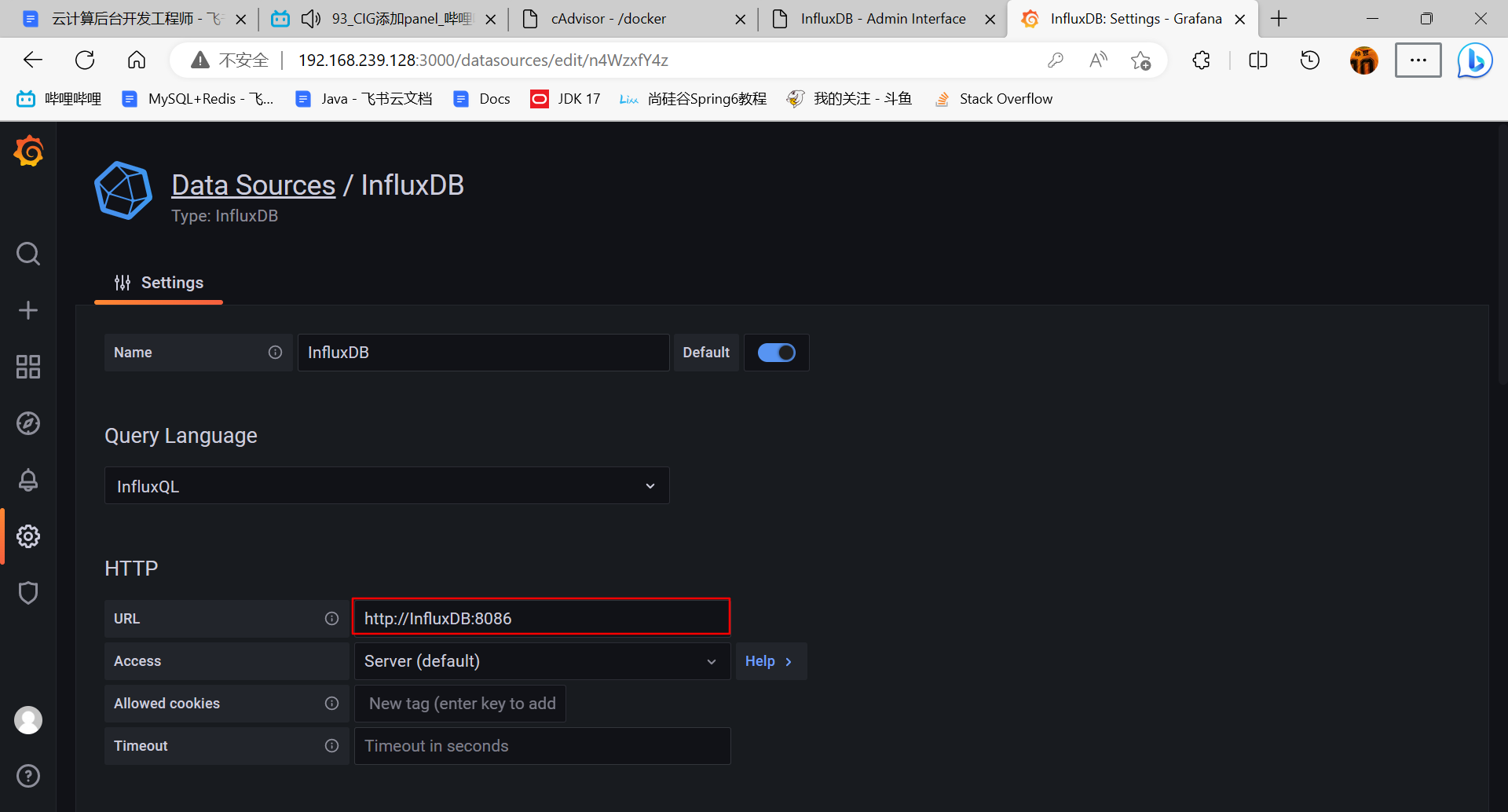Show the Allowed cookies info icon
Viewport: 1508px width, 812px height.
331,704
